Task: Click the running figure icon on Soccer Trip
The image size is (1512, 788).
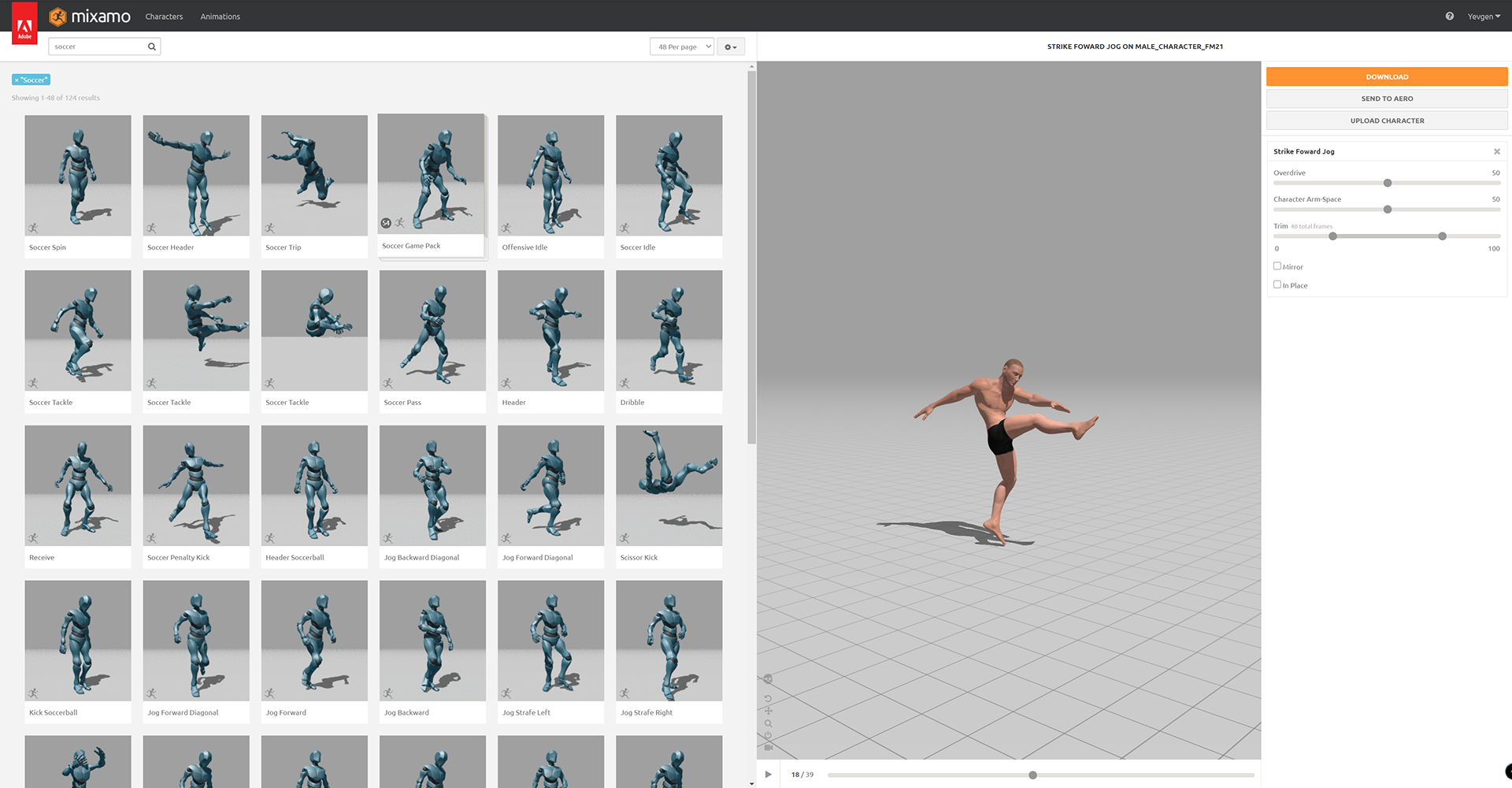Action: (x=269, y=228)
